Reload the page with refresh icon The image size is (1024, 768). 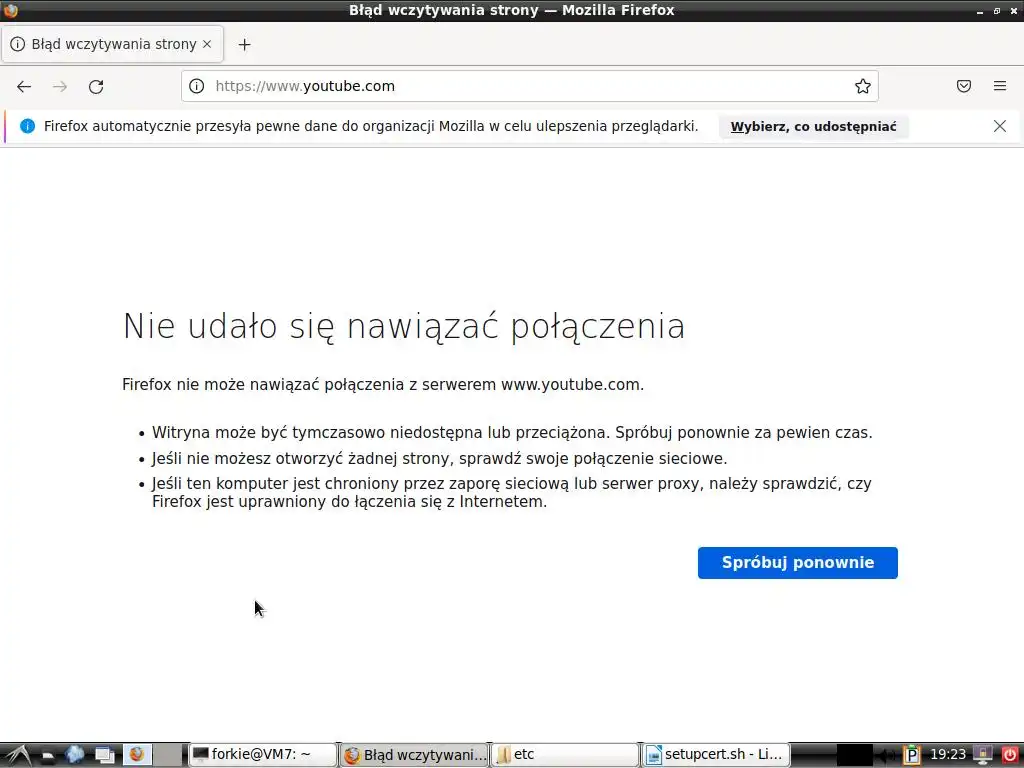click(x=96, y=86)
